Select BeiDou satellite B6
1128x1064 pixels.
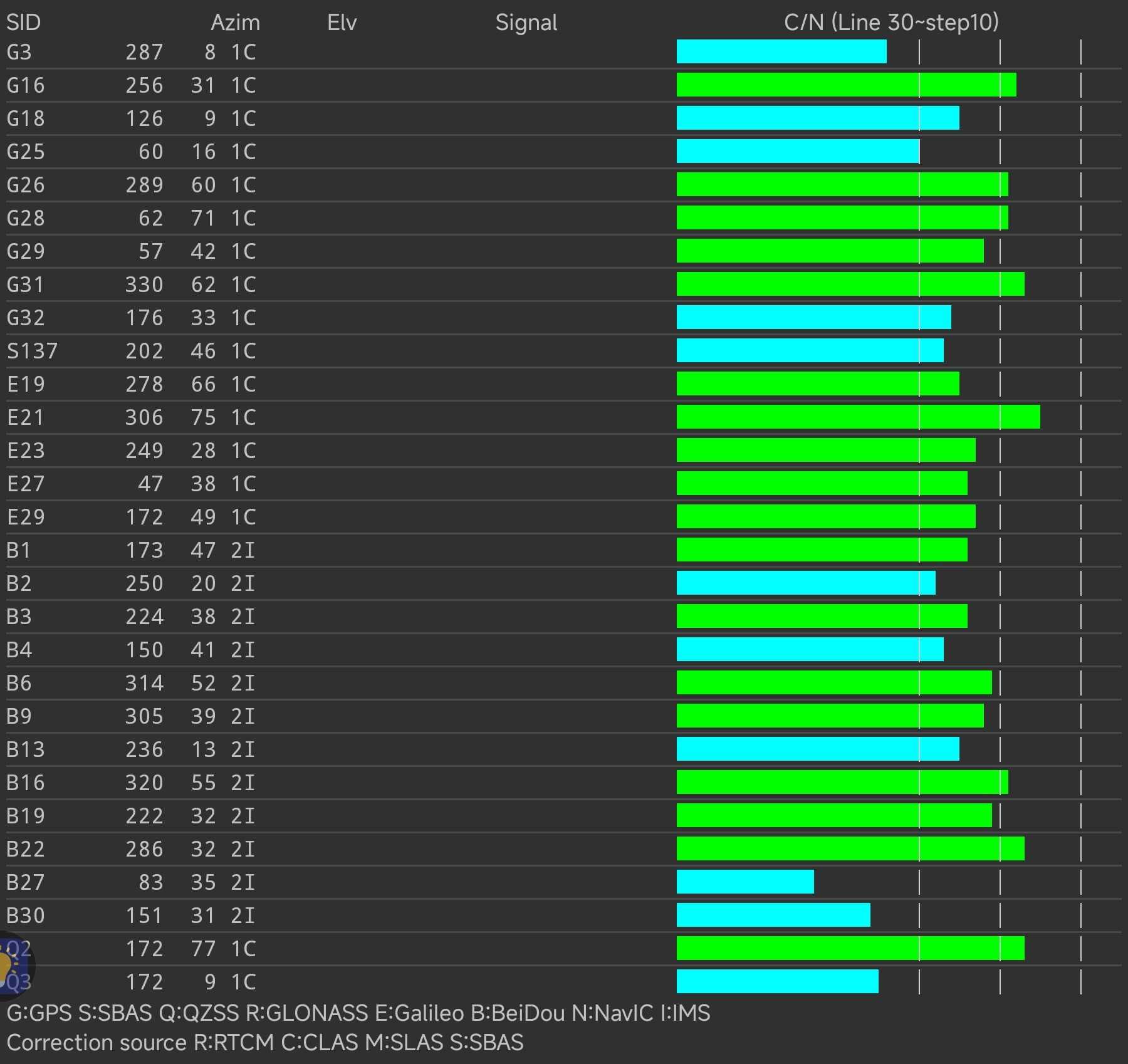pyautogui.click(x=19, y=683)
